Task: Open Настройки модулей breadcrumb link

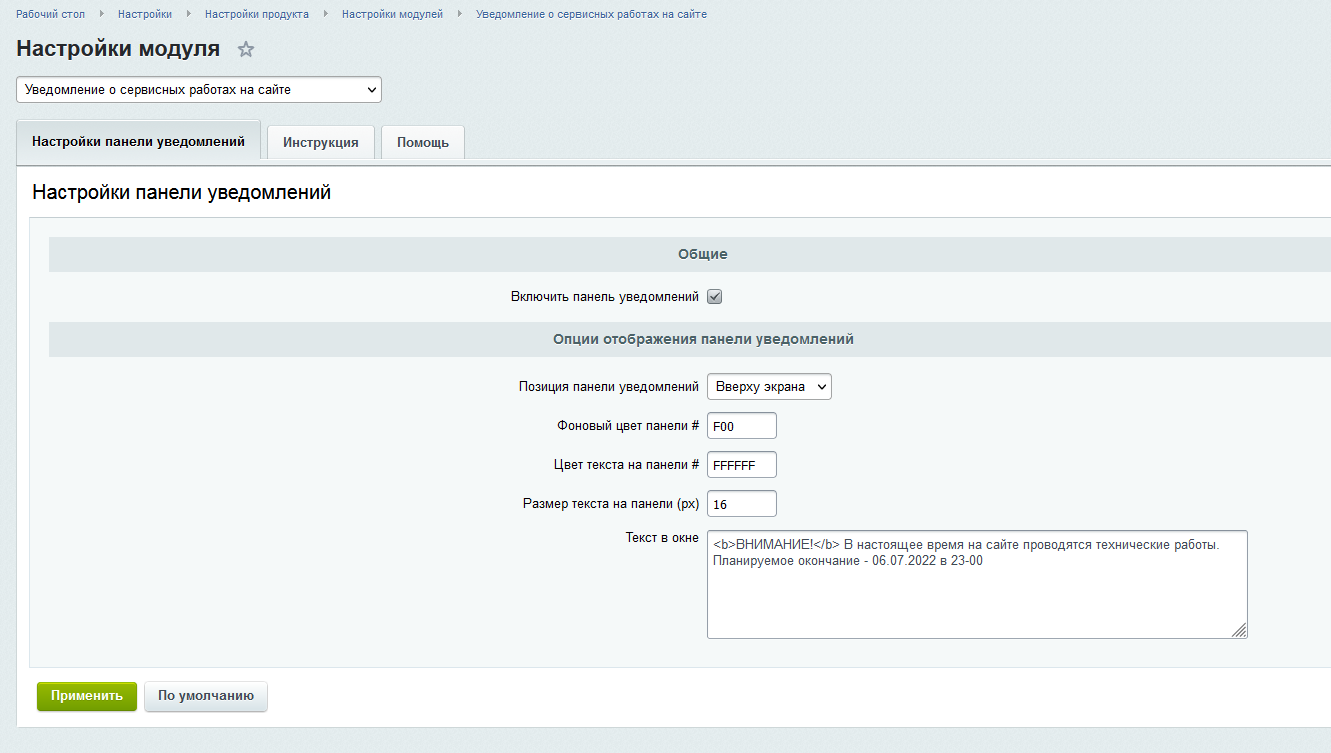Action: click(x=392, y=14)
